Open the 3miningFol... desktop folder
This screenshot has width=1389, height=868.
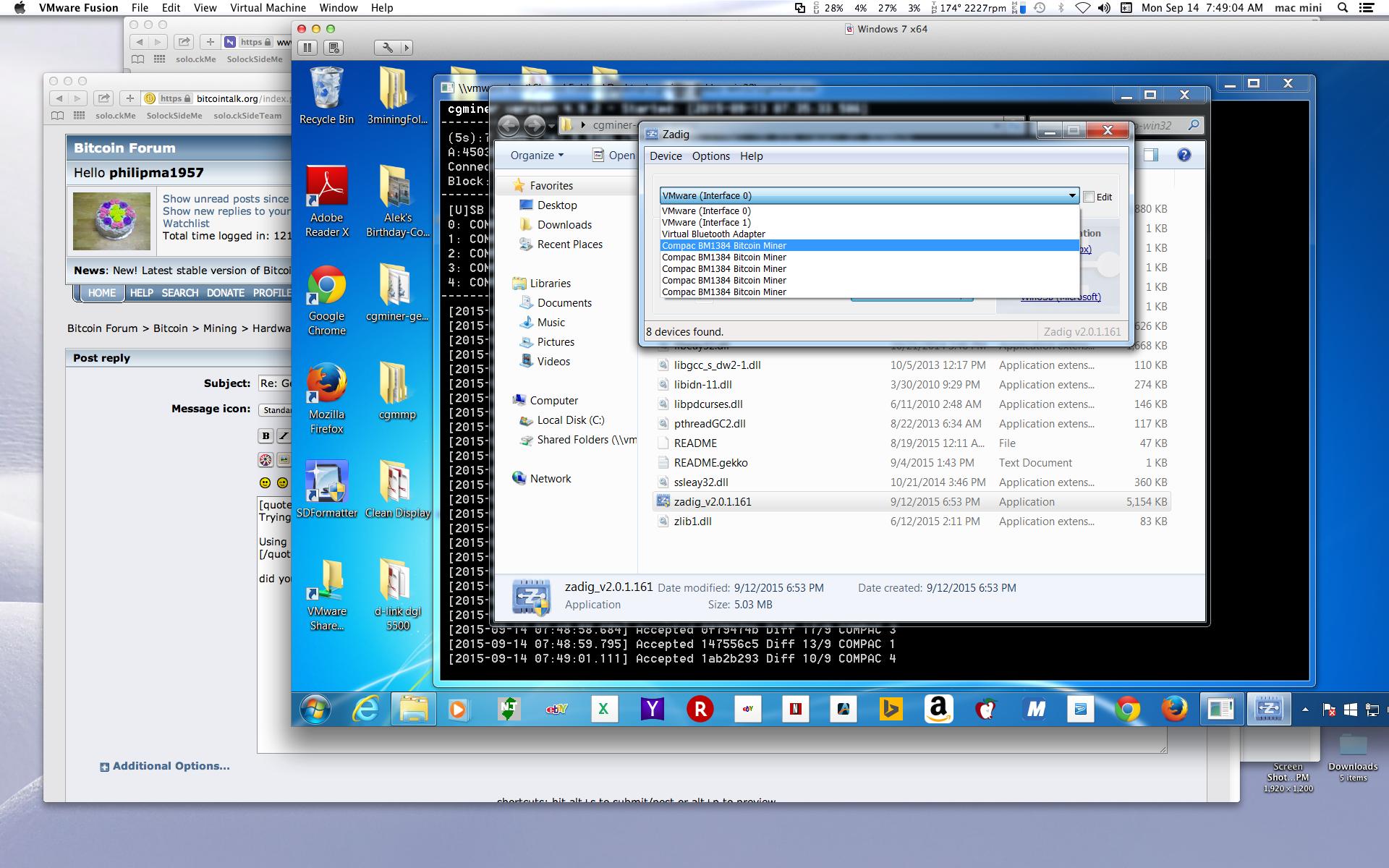397,95
